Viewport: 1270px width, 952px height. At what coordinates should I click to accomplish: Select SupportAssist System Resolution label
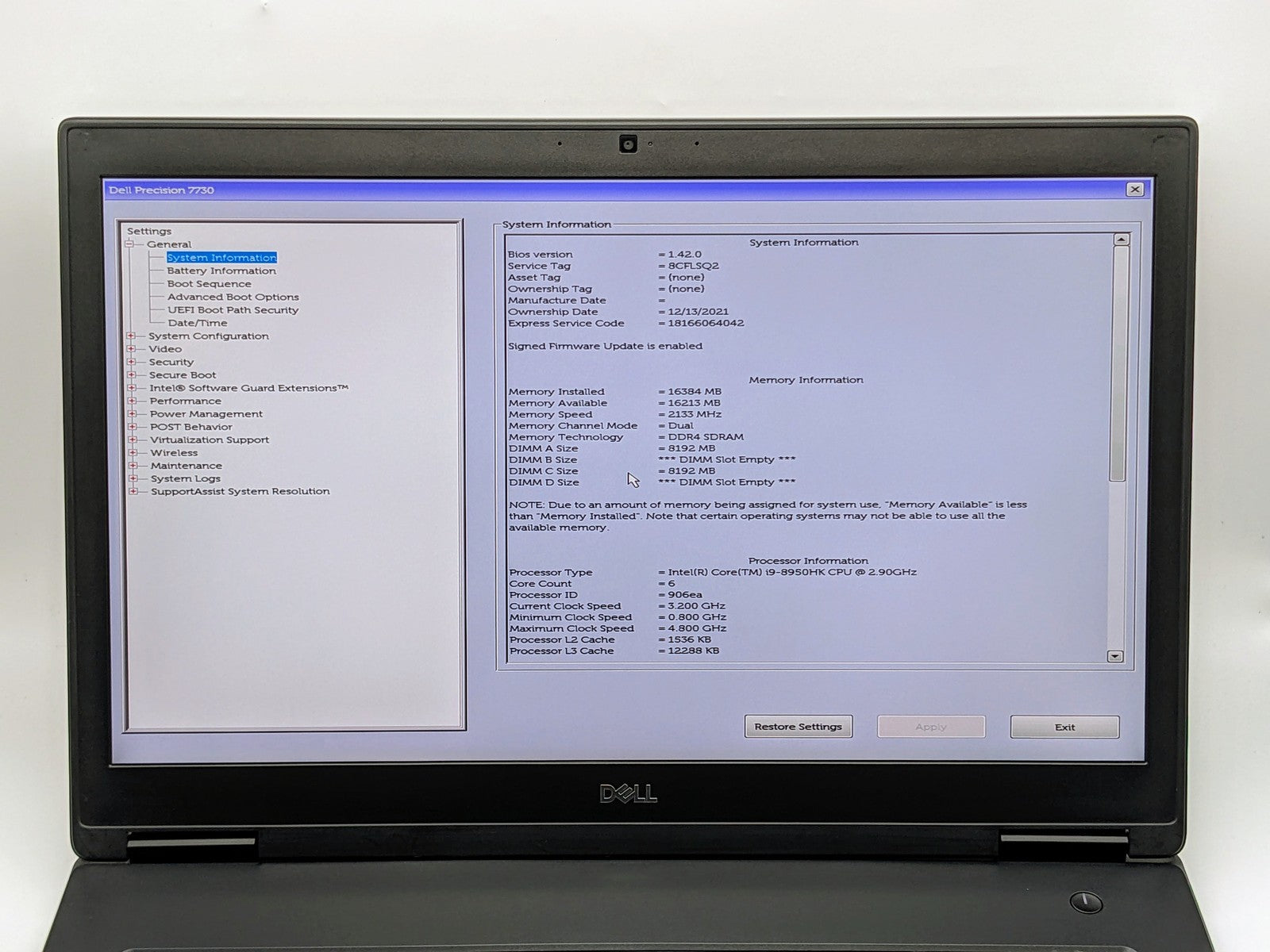(241, 492)
